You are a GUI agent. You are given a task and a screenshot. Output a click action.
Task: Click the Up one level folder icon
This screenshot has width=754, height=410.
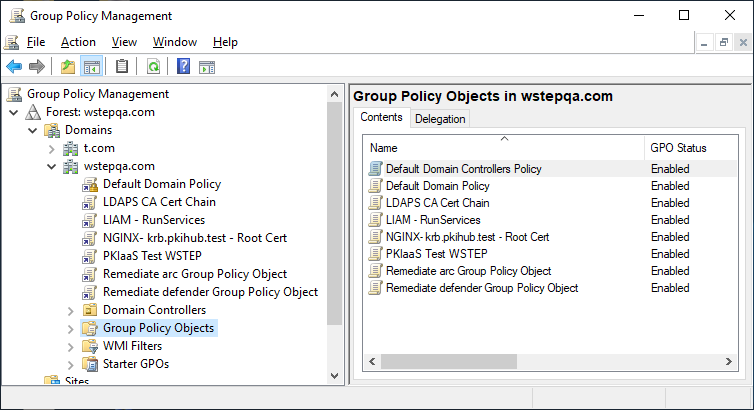tap(67, 67)
